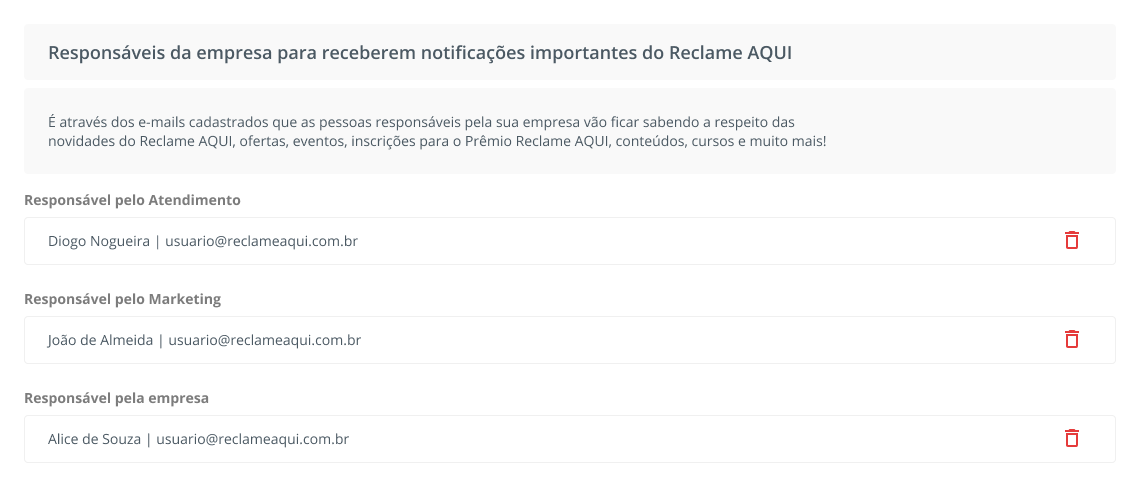The height and width of the screenshot is (487, 1140).
Task: Delete Diogo Nogueira using the trash icon
Action: pos(1072,240)
